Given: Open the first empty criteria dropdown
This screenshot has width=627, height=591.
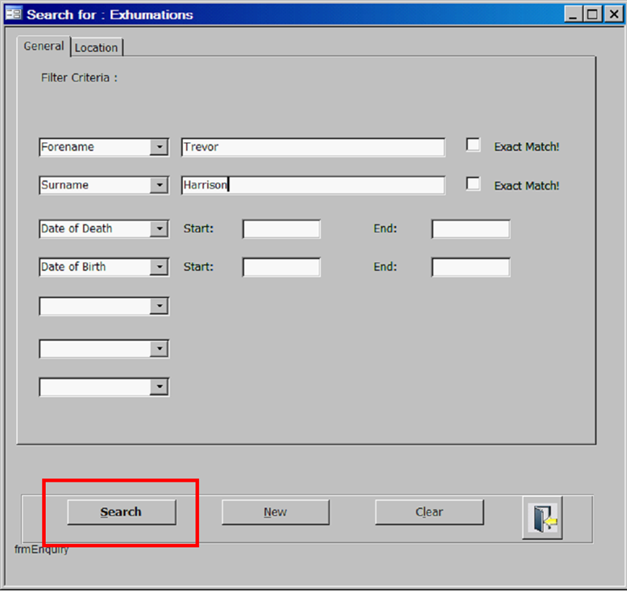Looking at the screenshot, I should click(159, 306).
